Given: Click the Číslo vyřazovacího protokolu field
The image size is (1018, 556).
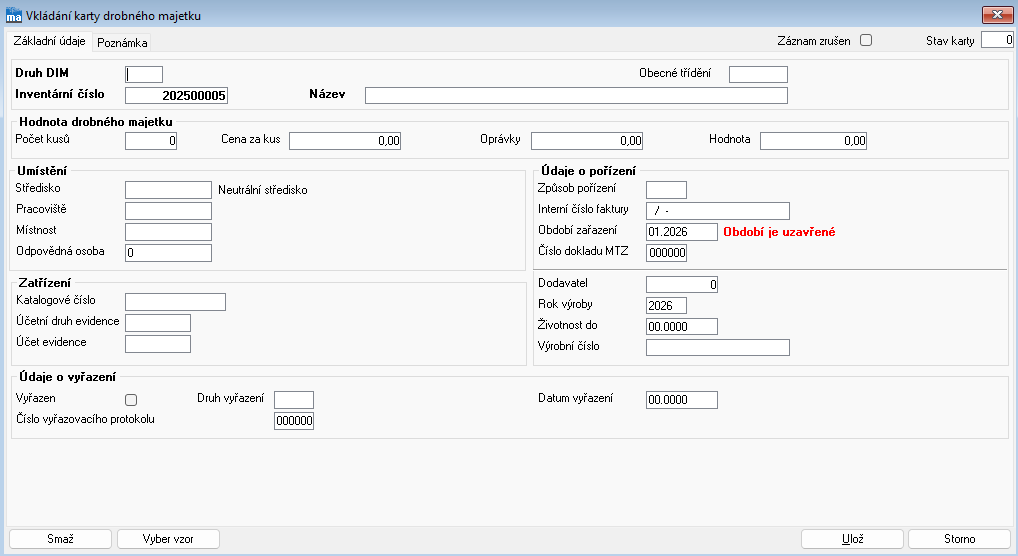Looking at the screenshot, I should (x=294, y=421).
